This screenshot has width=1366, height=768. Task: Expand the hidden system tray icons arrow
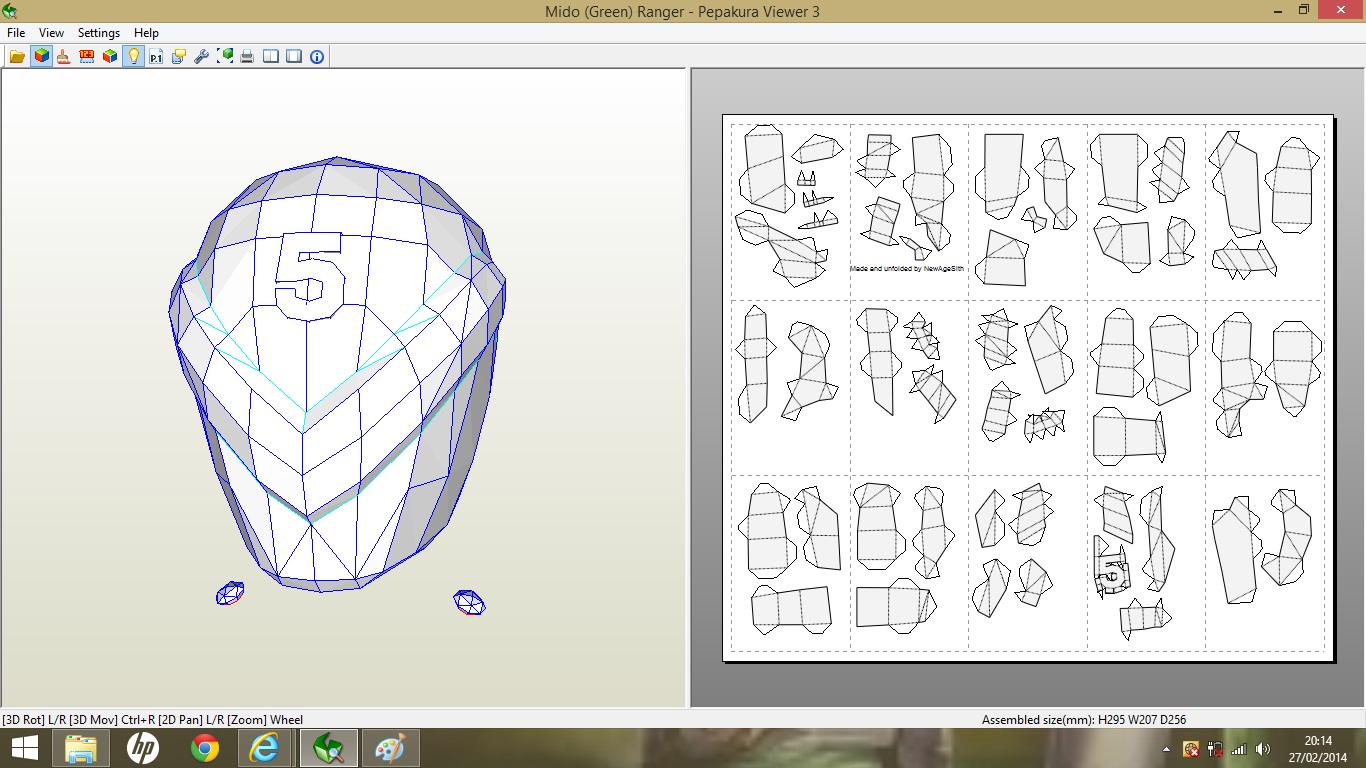click(1167, 749)
